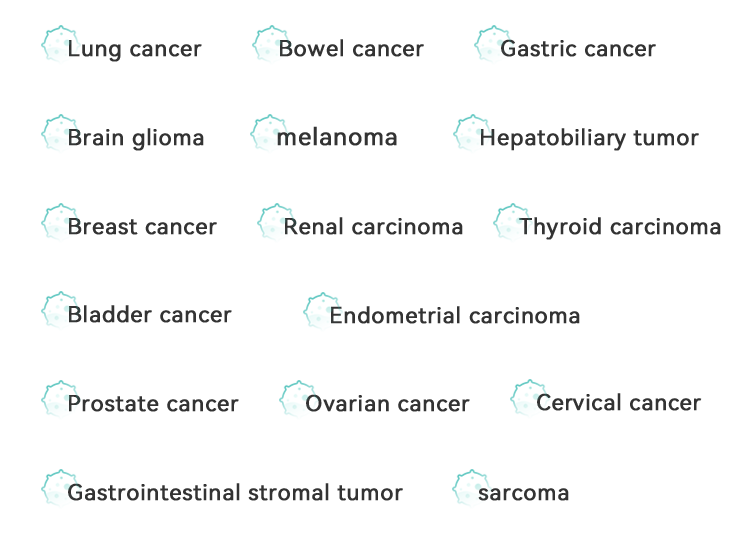Click the icon before Hepatobiliary tumor

(472, 133)
